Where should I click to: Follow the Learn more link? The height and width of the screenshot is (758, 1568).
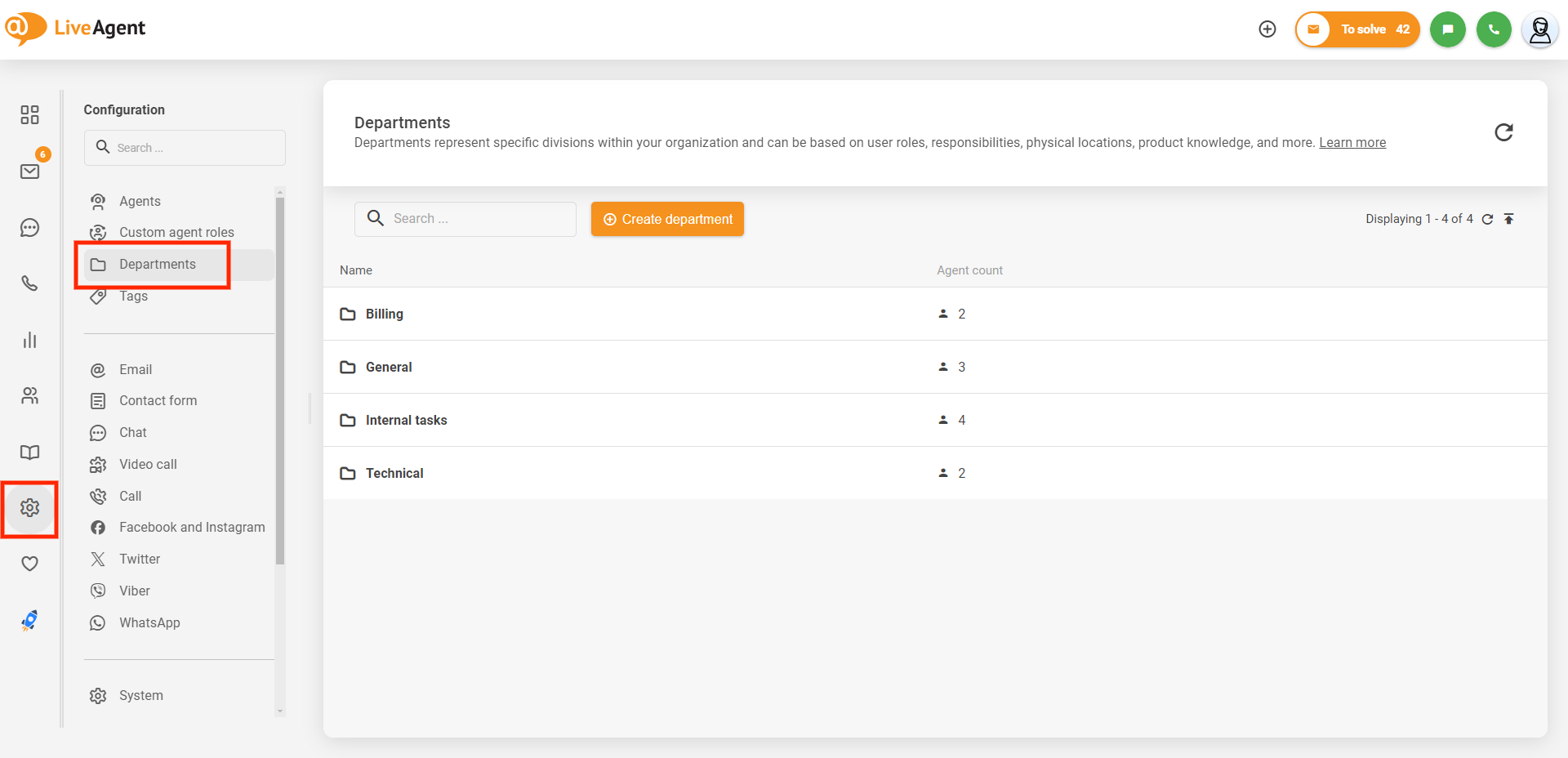(x=1352, y=143)
